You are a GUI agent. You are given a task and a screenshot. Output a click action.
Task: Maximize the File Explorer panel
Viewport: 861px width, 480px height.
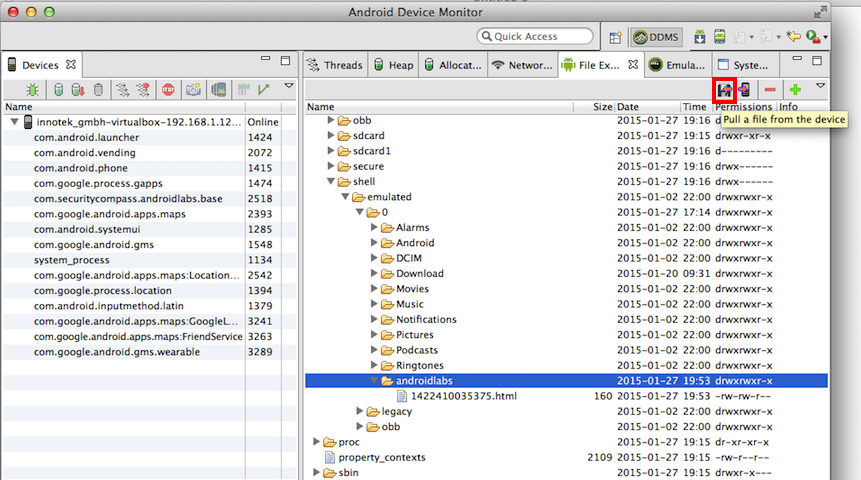817,60
